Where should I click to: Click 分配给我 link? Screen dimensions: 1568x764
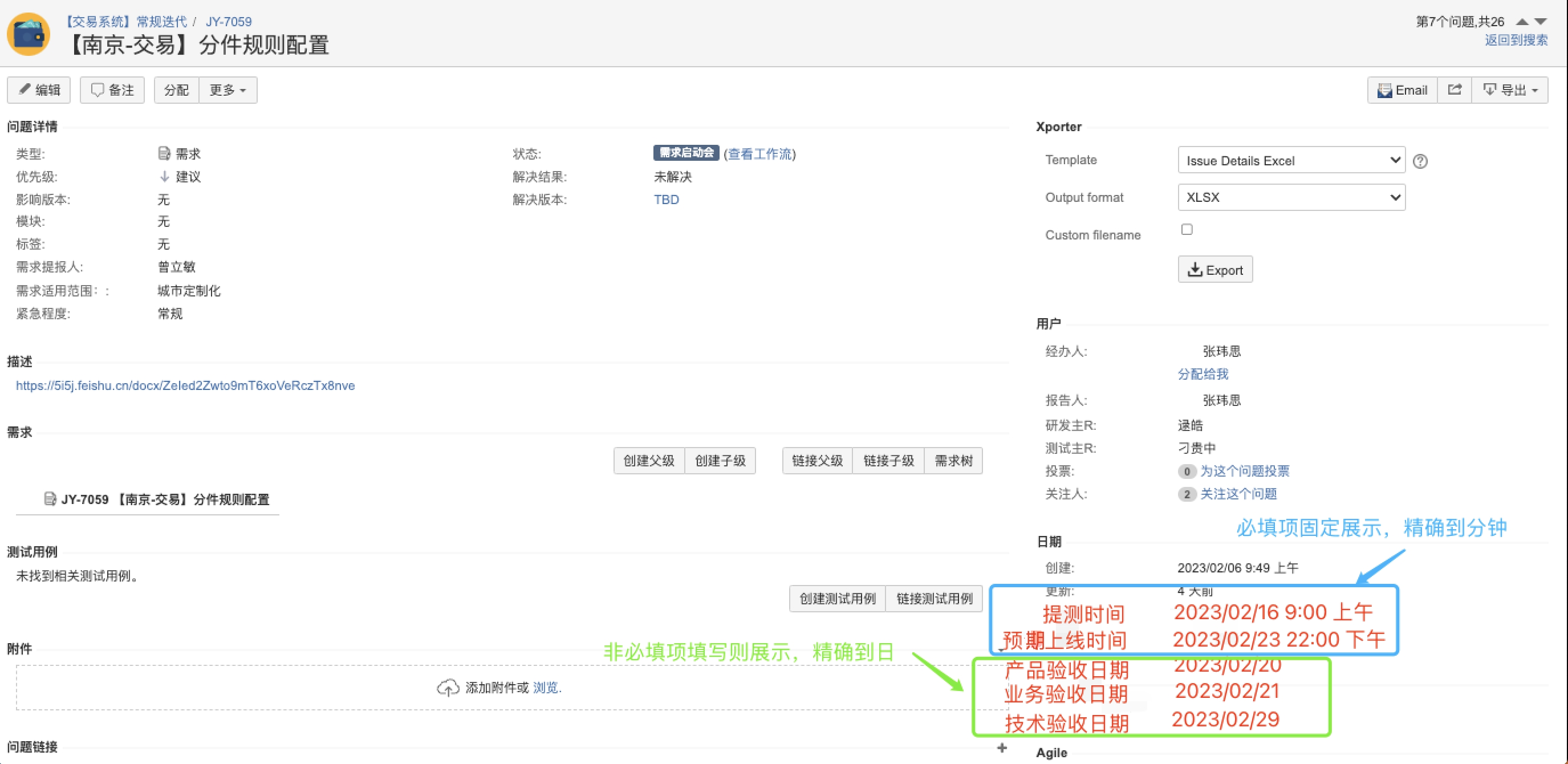pos(1203,374)
